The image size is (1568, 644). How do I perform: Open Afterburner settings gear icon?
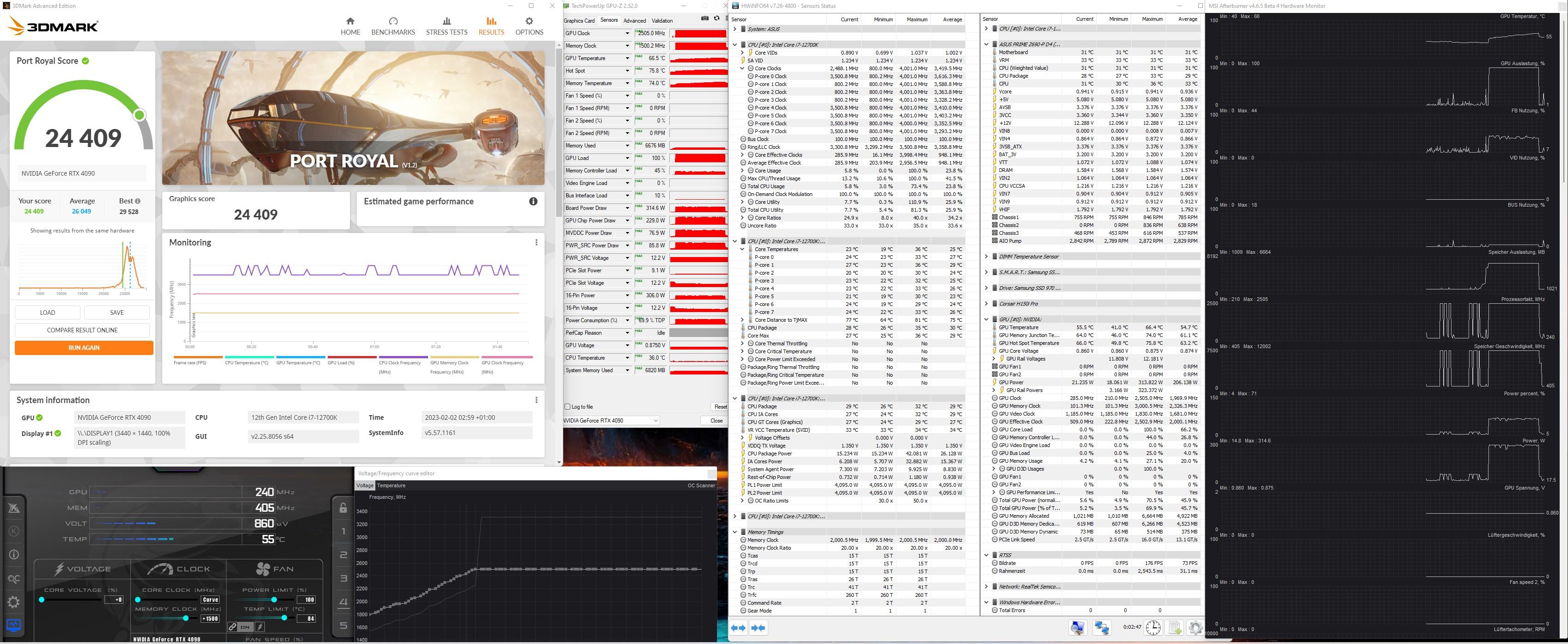coord(13,602)
